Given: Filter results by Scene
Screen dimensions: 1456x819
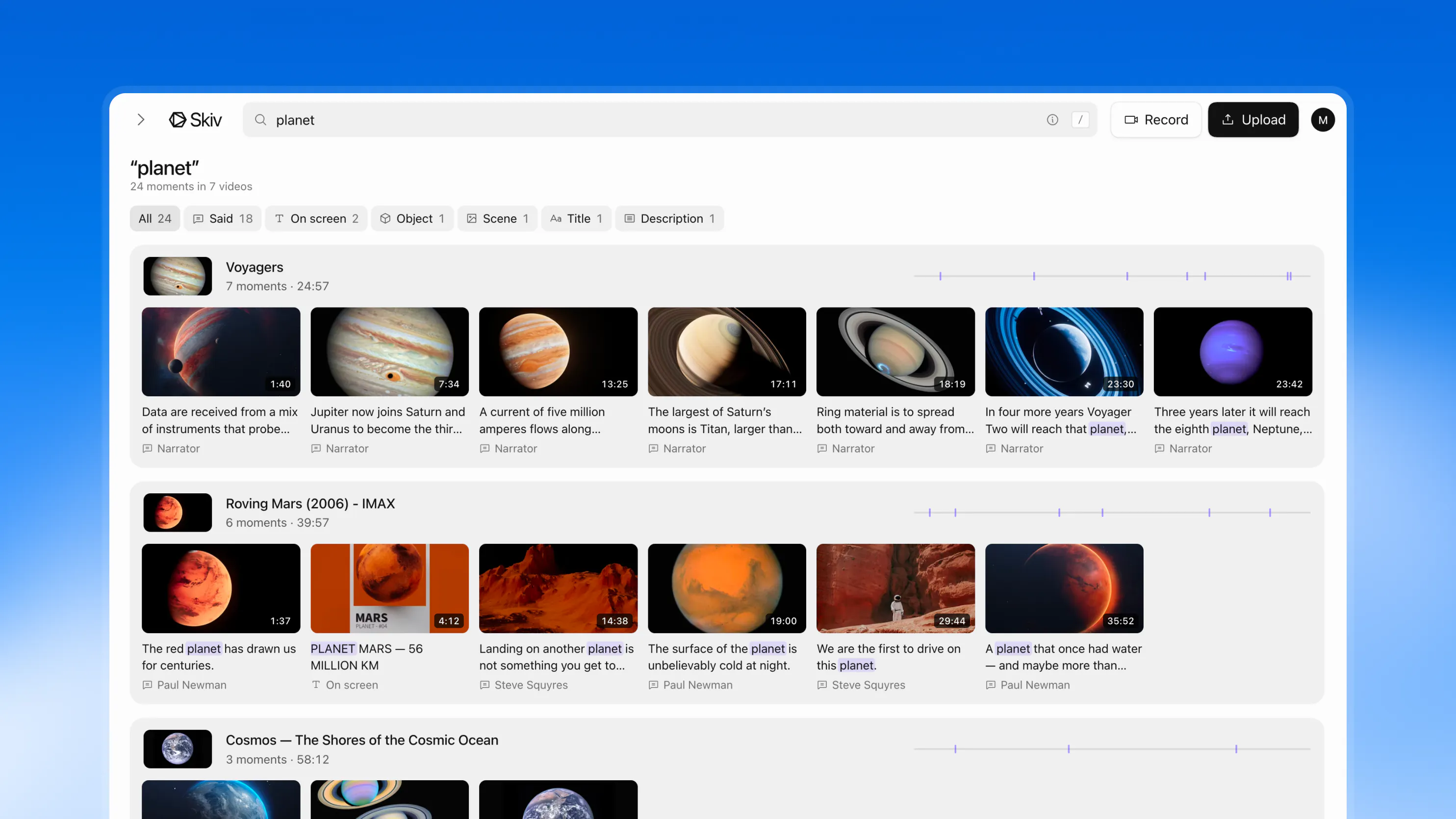Looking at the screenshot, I should [x=497, y=219].
